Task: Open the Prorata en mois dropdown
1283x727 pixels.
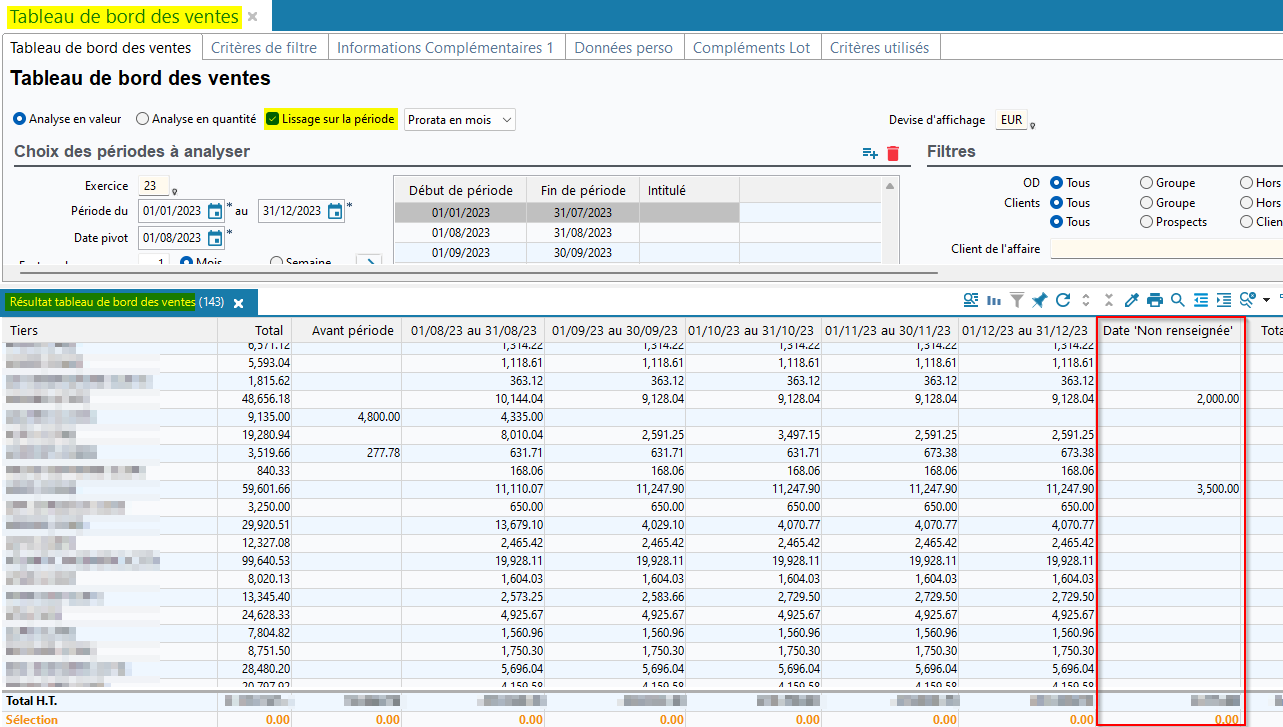Action: pyautogui.click(x=460, y=120)
